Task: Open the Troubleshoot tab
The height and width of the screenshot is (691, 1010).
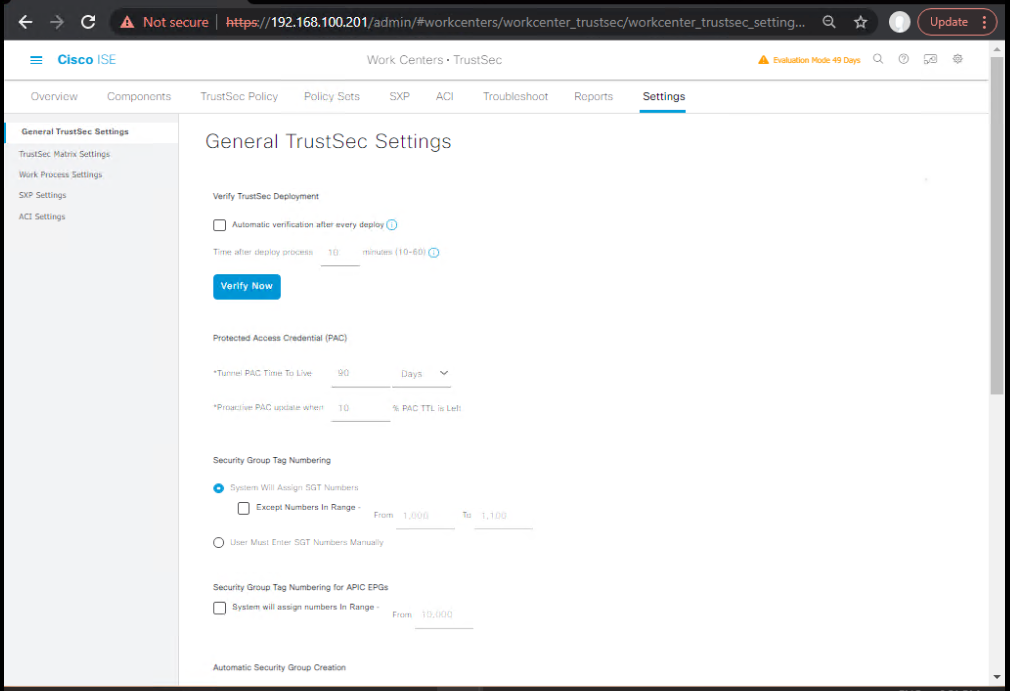Action: 515,97
